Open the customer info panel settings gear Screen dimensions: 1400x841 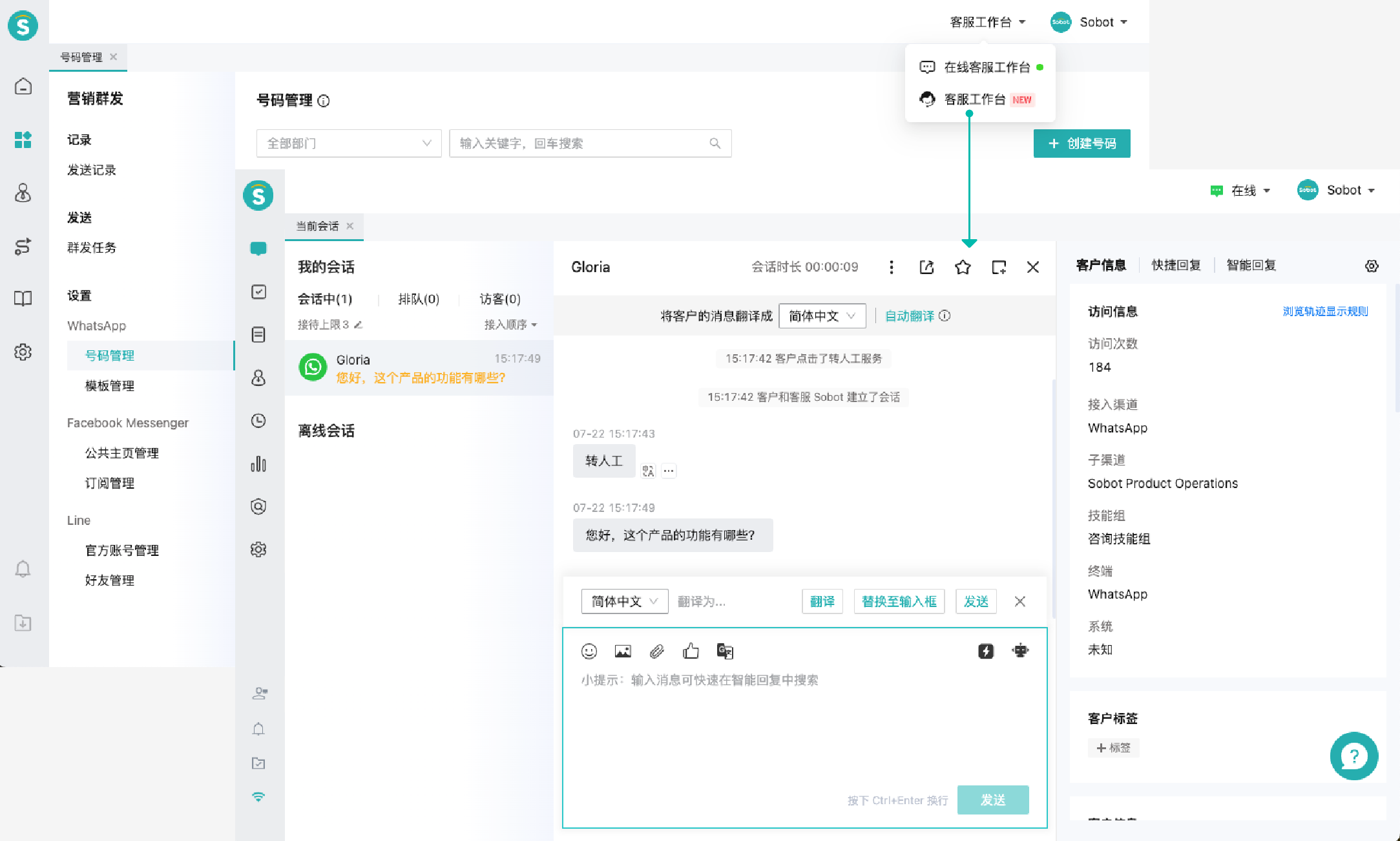(1372, 266)
